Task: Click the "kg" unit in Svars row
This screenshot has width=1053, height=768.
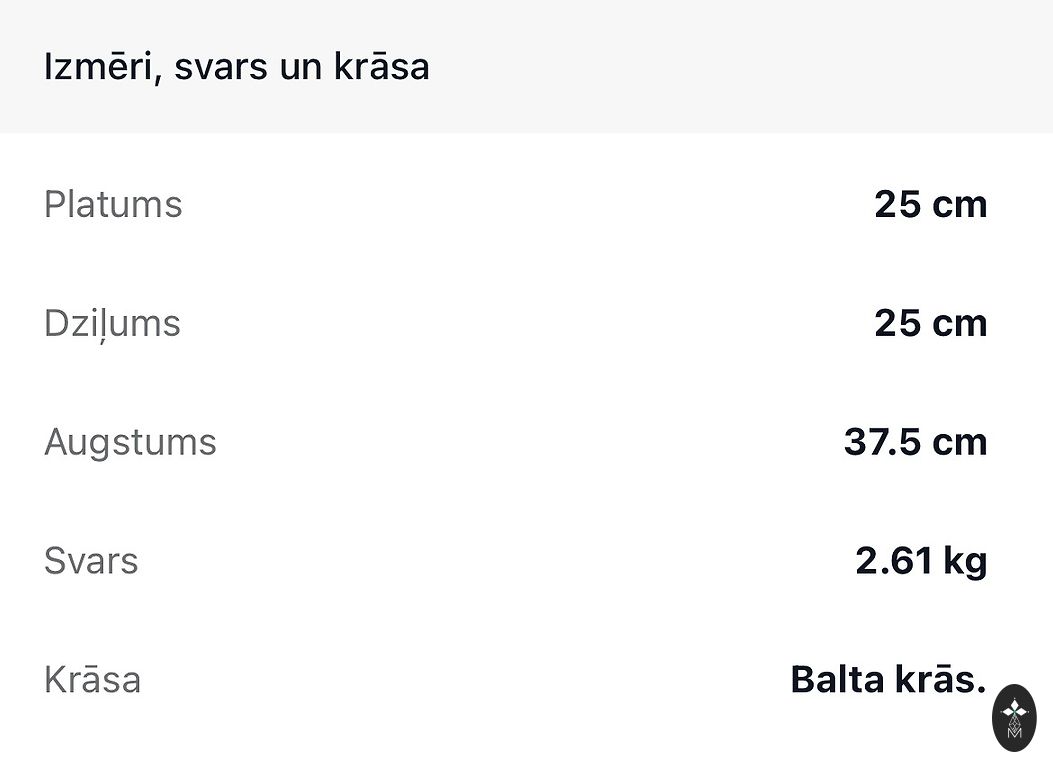Action: point(965,561)
